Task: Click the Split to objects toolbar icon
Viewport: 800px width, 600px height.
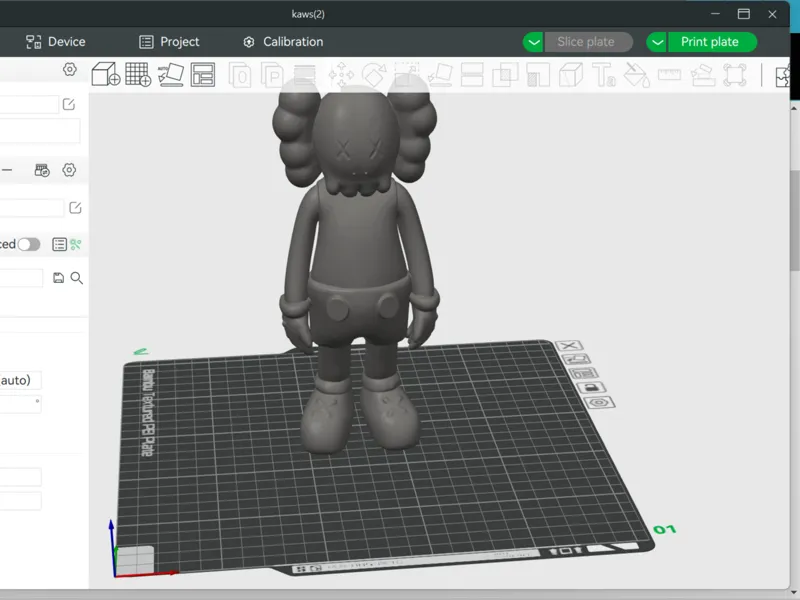Action: [x=240, y=76]
